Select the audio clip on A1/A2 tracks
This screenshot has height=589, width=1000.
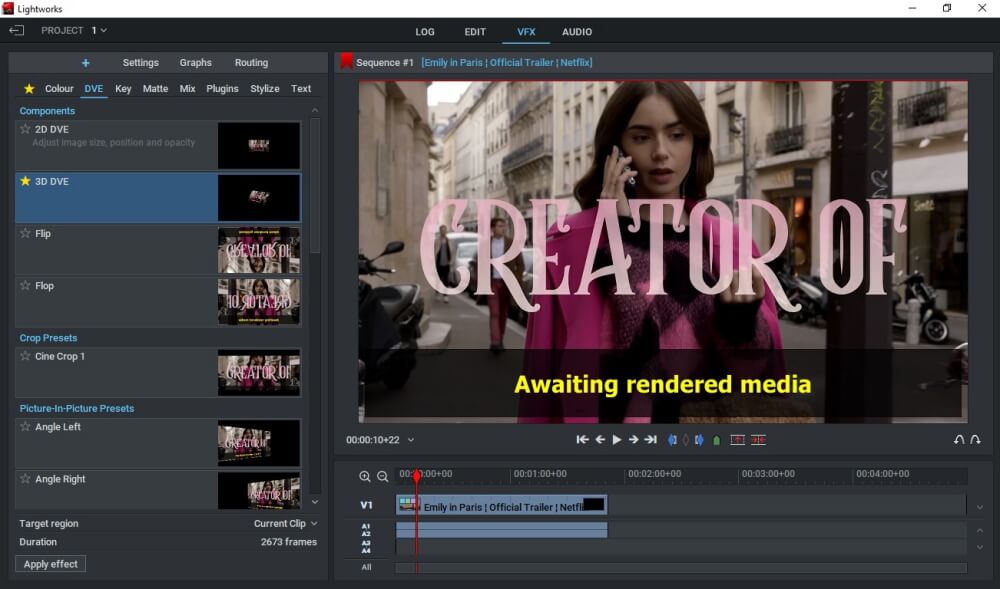pos(501,530)
